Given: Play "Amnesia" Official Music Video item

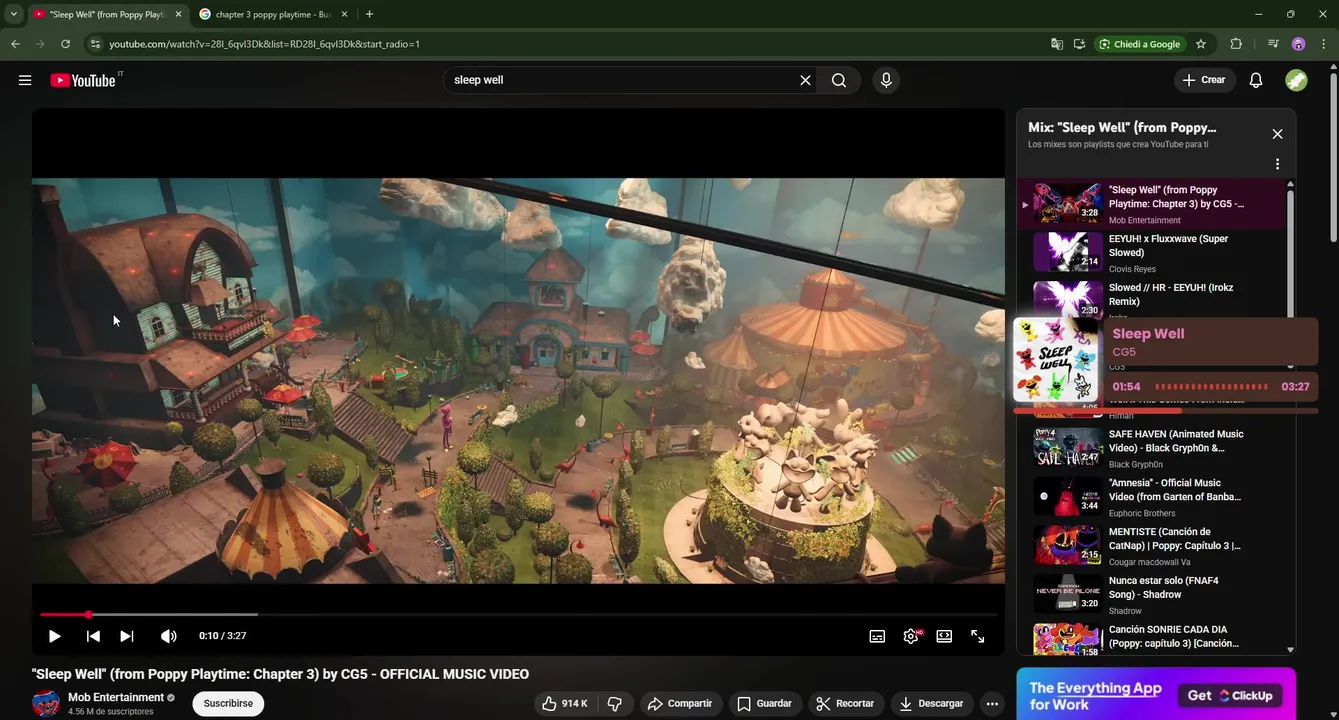Looking at the screenshot, I should 1152,498.
